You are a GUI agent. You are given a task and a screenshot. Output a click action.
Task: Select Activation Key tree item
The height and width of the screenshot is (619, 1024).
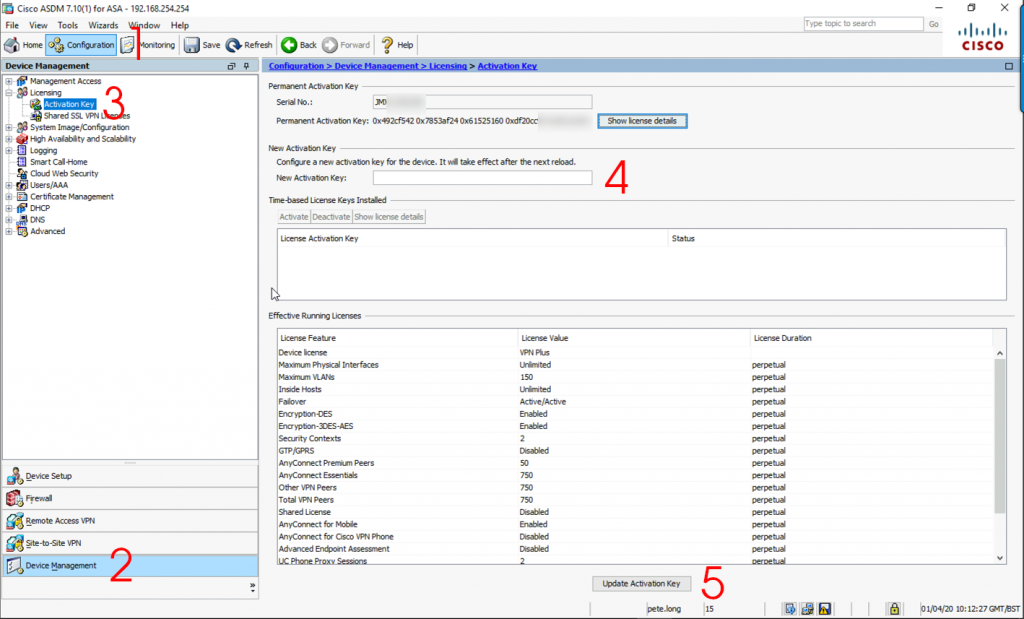tap(69, 104)
